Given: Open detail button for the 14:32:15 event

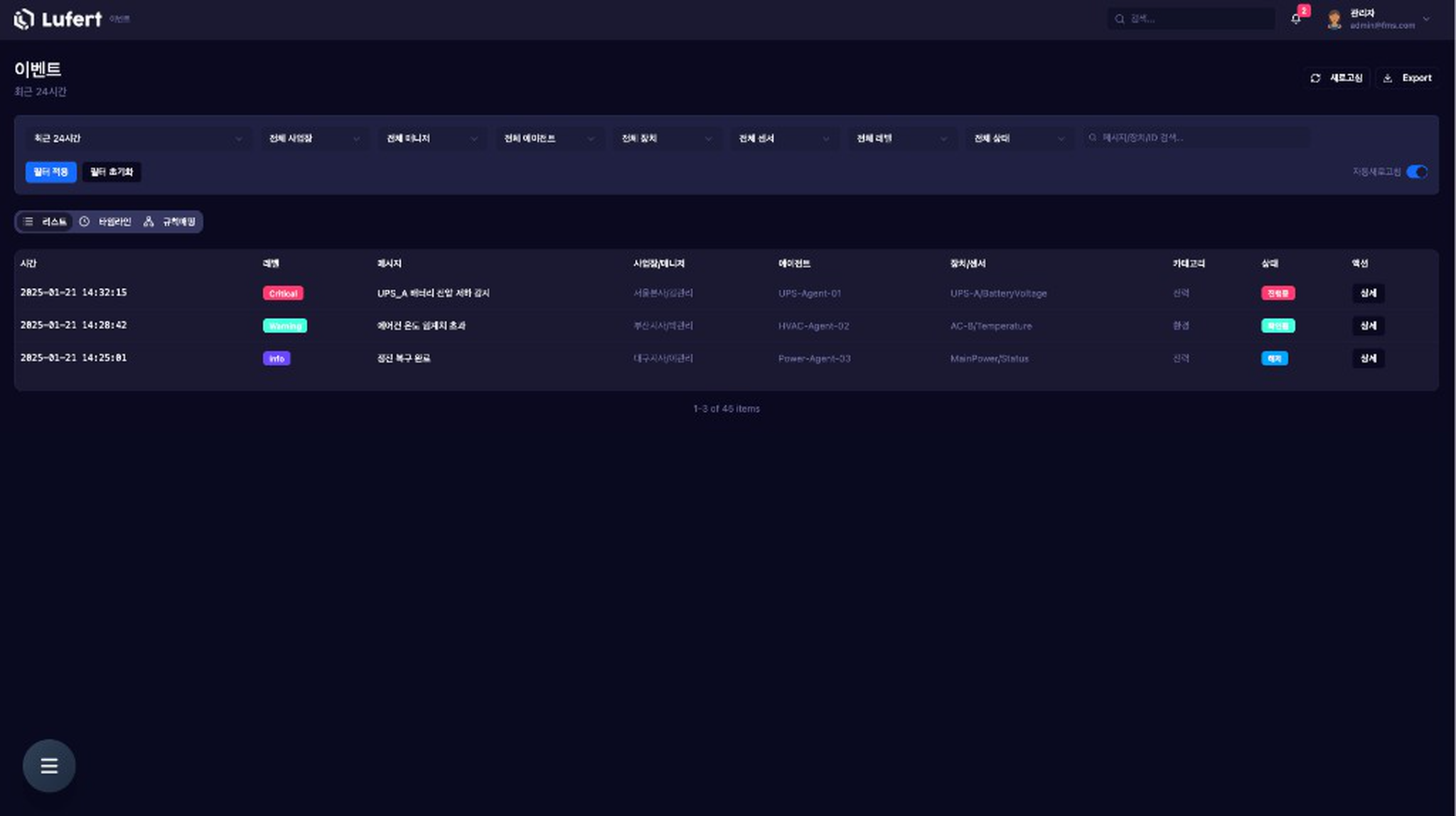Looking at the screenshot, I should [1368, 294].
